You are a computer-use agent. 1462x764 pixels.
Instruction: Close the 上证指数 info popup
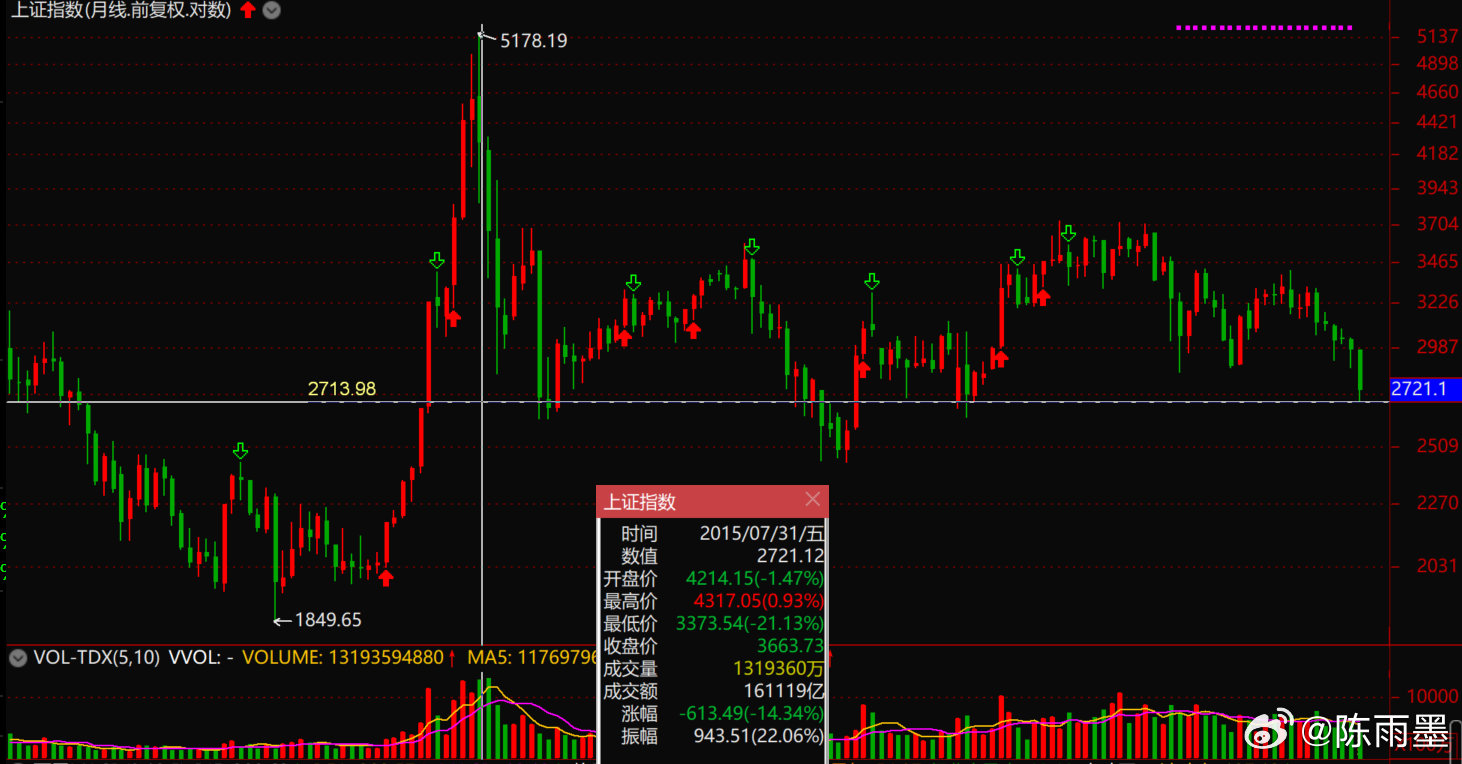coord(812,499)
